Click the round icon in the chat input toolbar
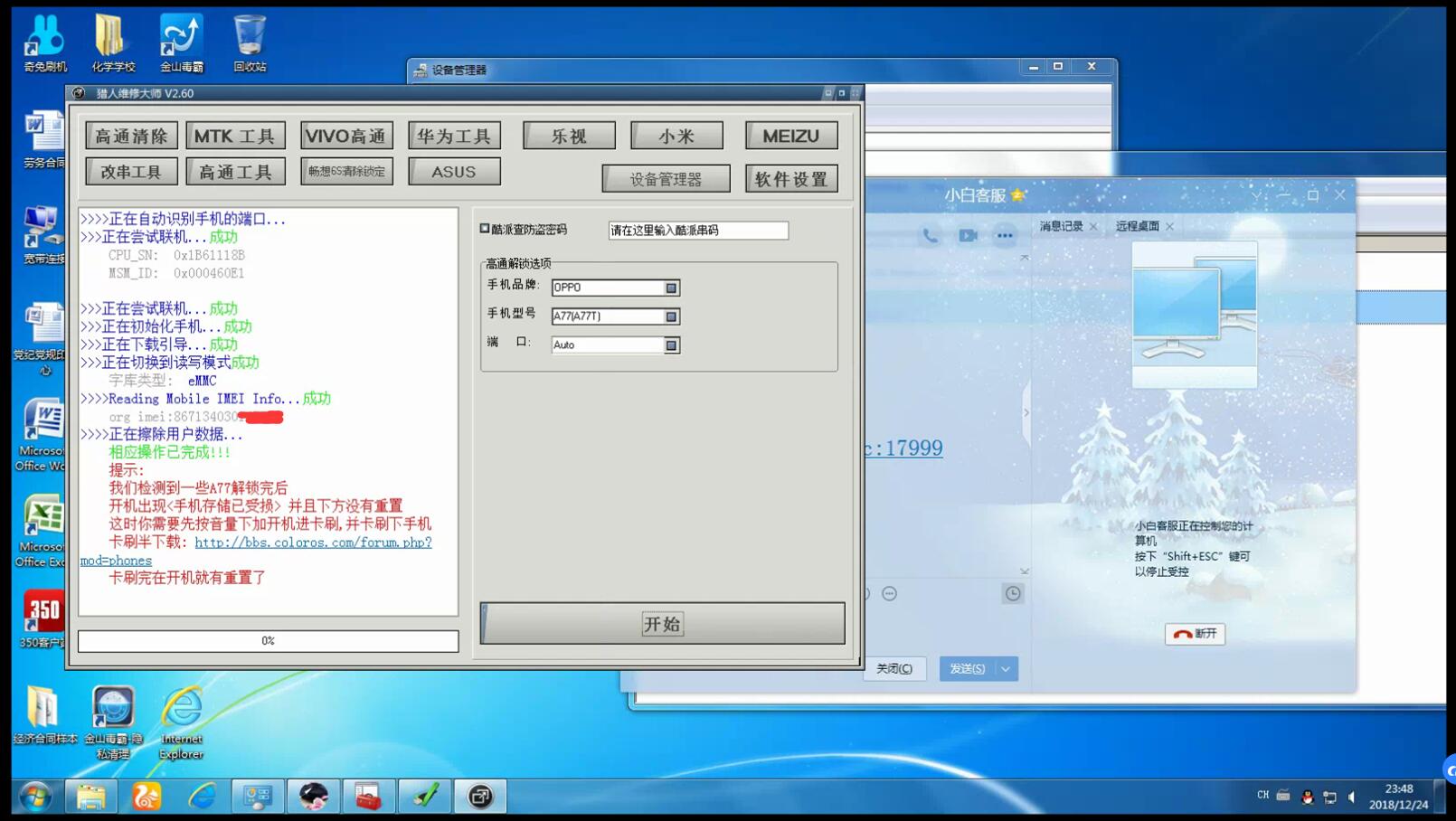This screenshot has width=1456, height=821. click(890, 594)
